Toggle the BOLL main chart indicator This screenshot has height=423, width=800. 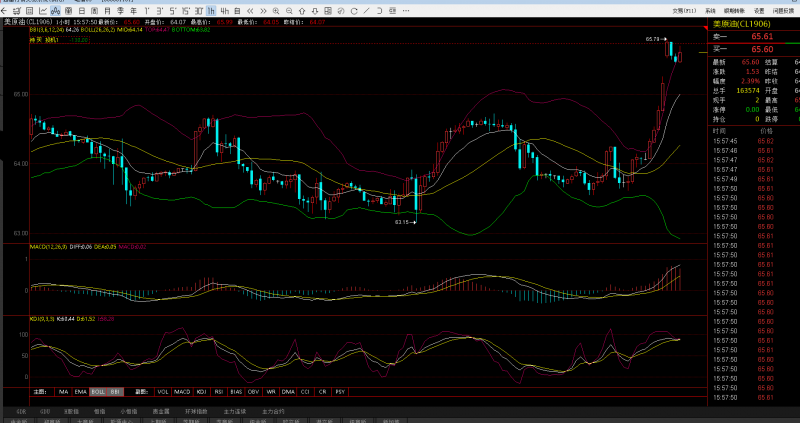click(97, 392)
